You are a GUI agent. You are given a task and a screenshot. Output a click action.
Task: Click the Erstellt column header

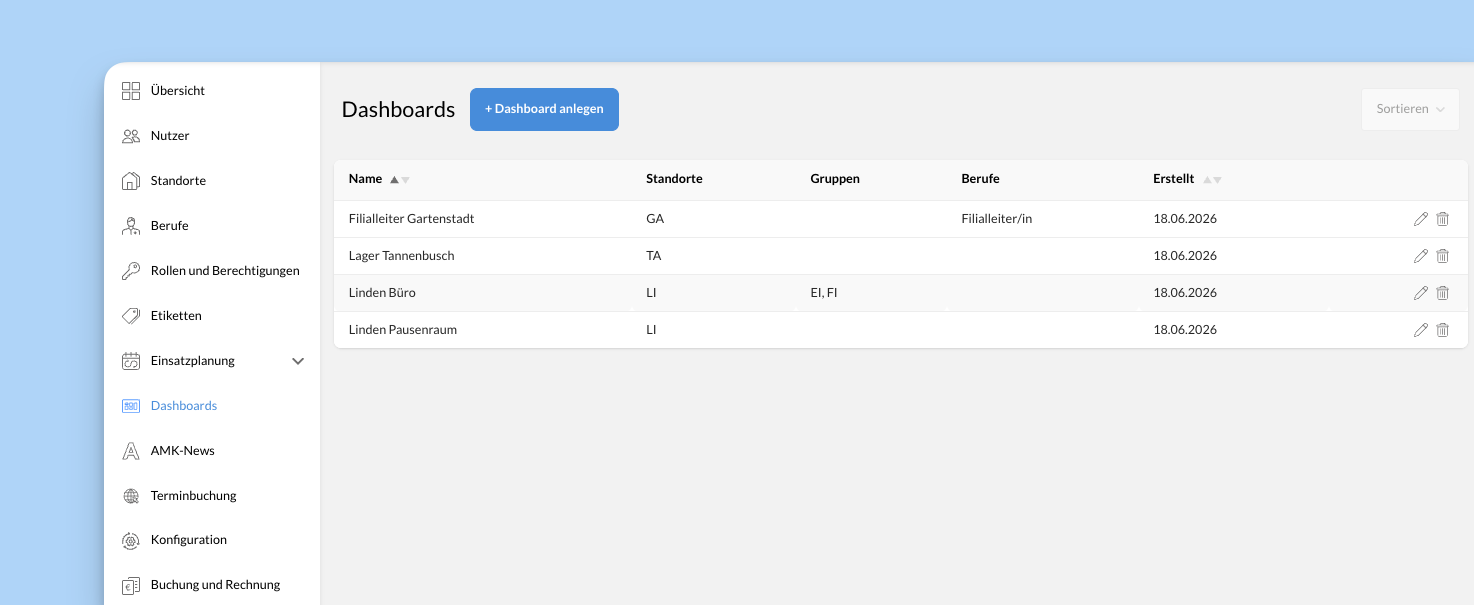click(1173, 179)
